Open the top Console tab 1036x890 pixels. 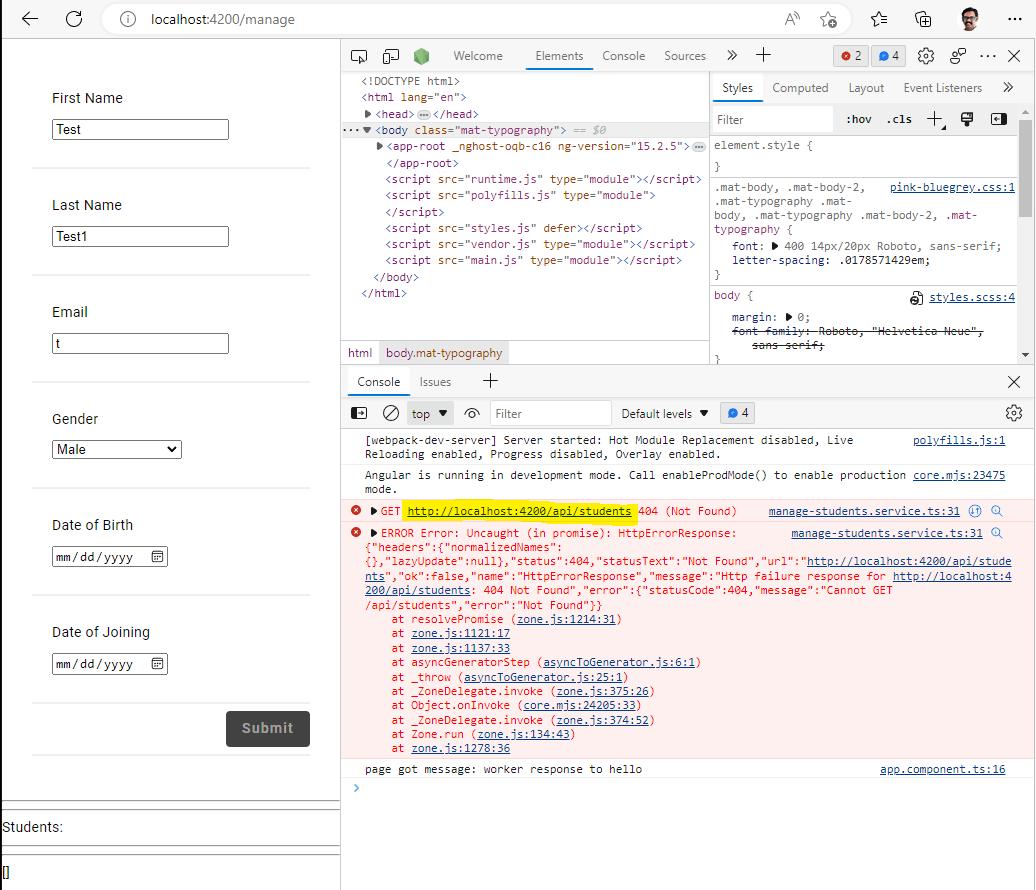coord(623,56)
